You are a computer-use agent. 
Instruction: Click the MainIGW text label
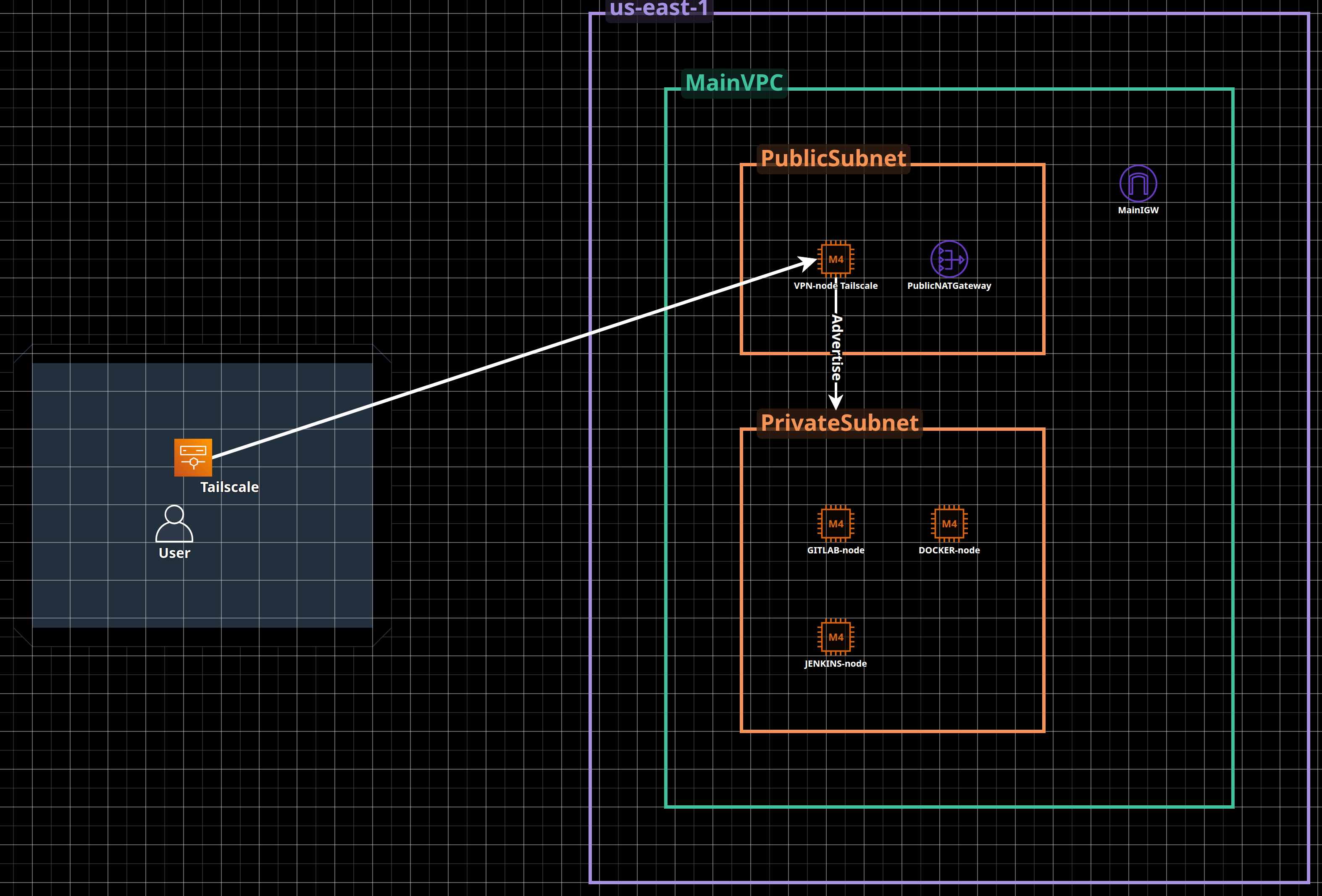1138,210
